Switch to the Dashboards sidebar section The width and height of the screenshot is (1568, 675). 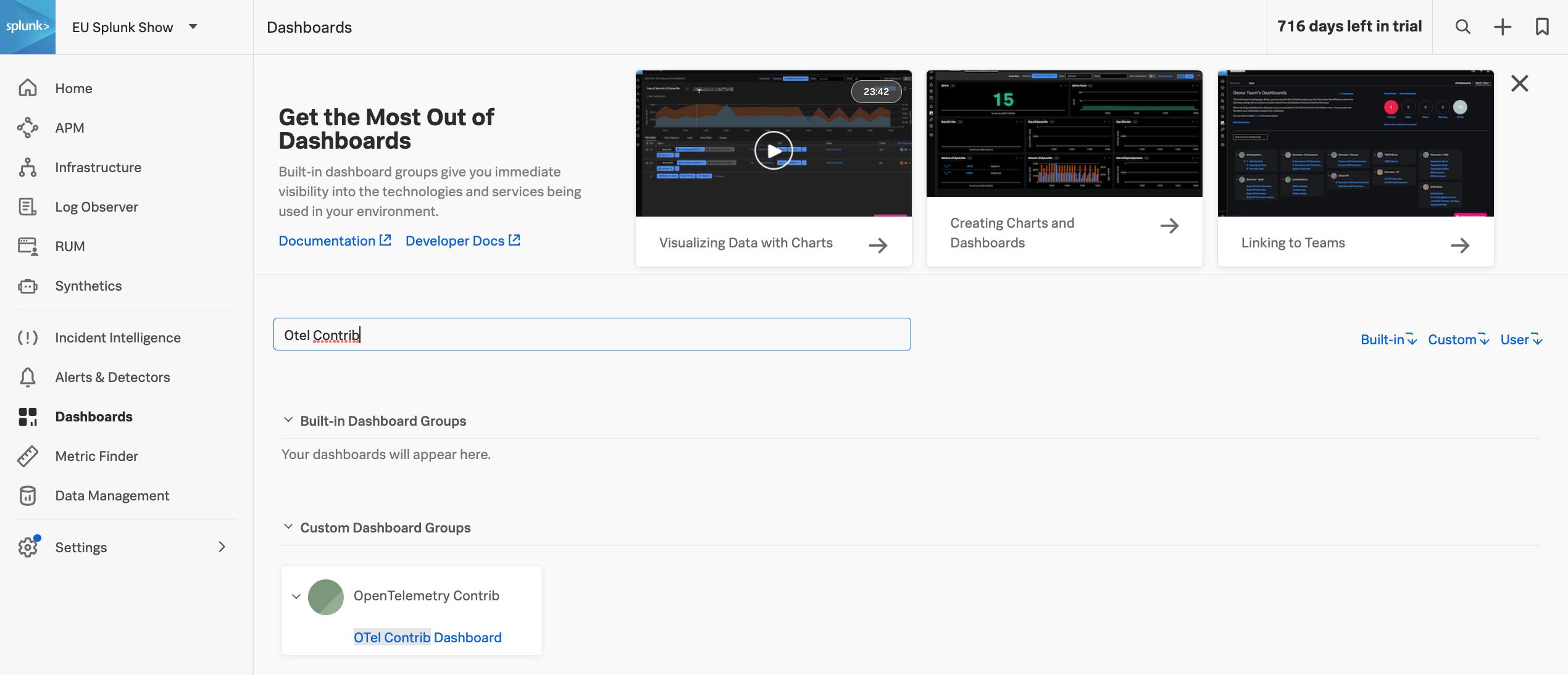(94, 416)
